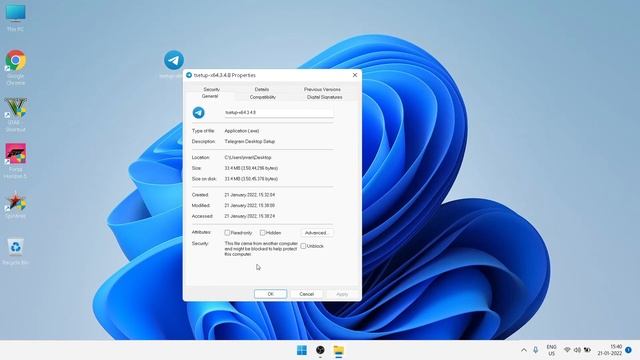The image size is (640, 360).
Task: Click the file name field in Properties
Action: (278, 112)
